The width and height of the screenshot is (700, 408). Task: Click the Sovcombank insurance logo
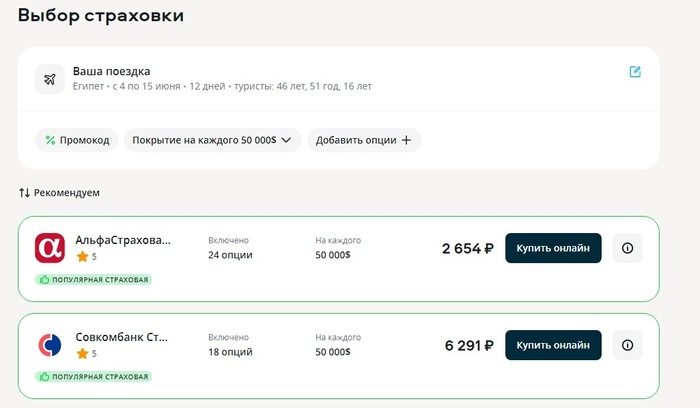(x=49, y=344)
